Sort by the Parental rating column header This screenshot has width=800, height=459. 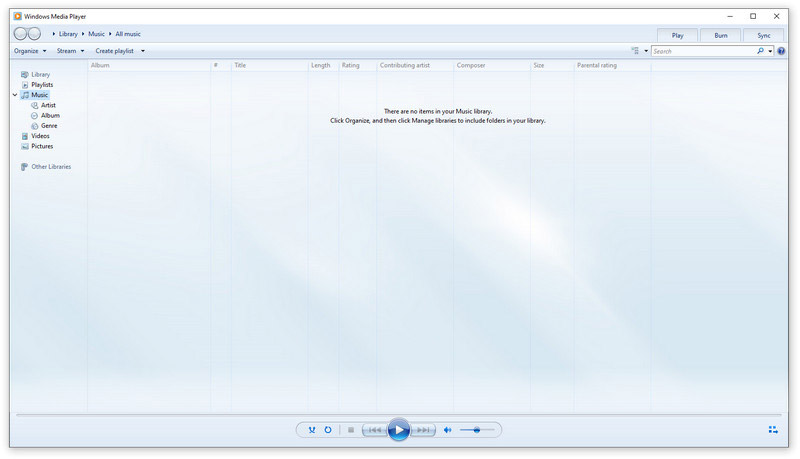[612, 65]
